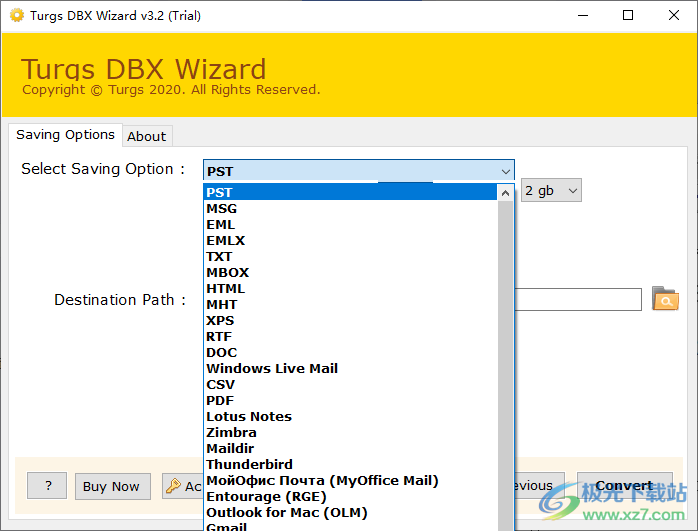Image resolution: width=698 pixels, height=531 pixels.
Task: Choose Outlook for Mac (OLM)
Action: coord(350,513)
